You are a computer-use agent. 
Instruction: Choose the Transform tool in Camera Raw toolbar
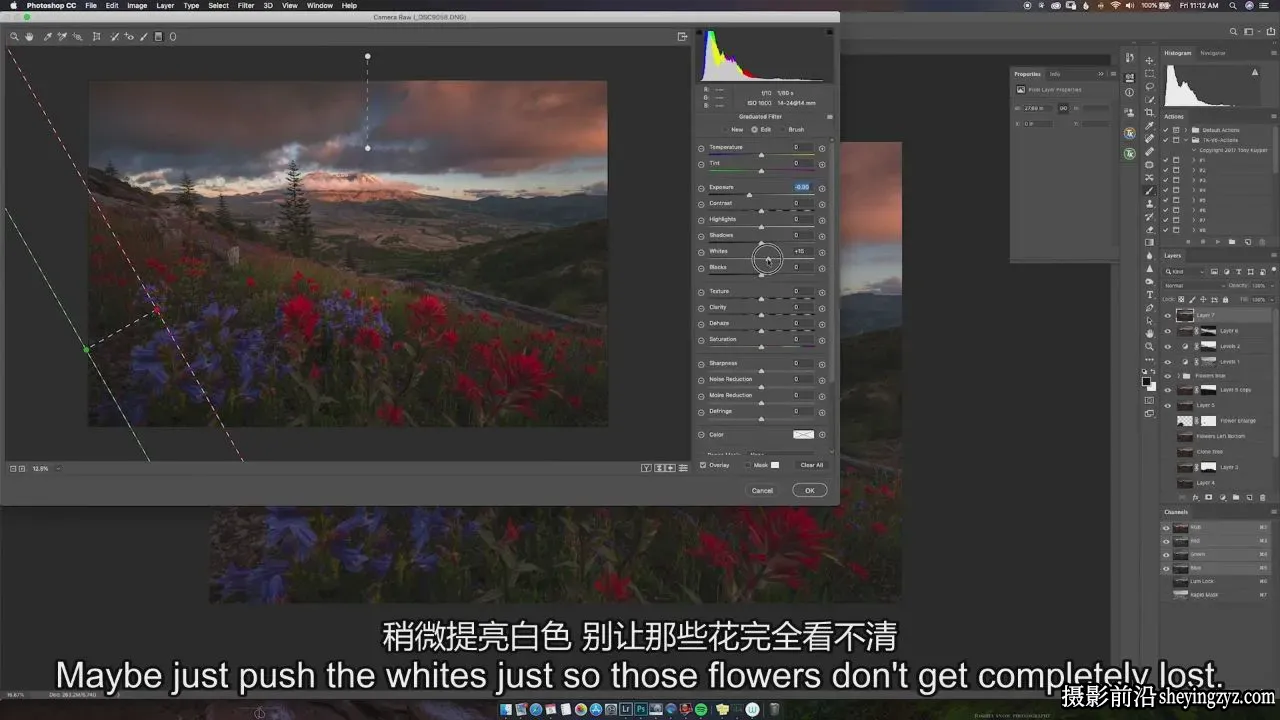click(96, 37)
